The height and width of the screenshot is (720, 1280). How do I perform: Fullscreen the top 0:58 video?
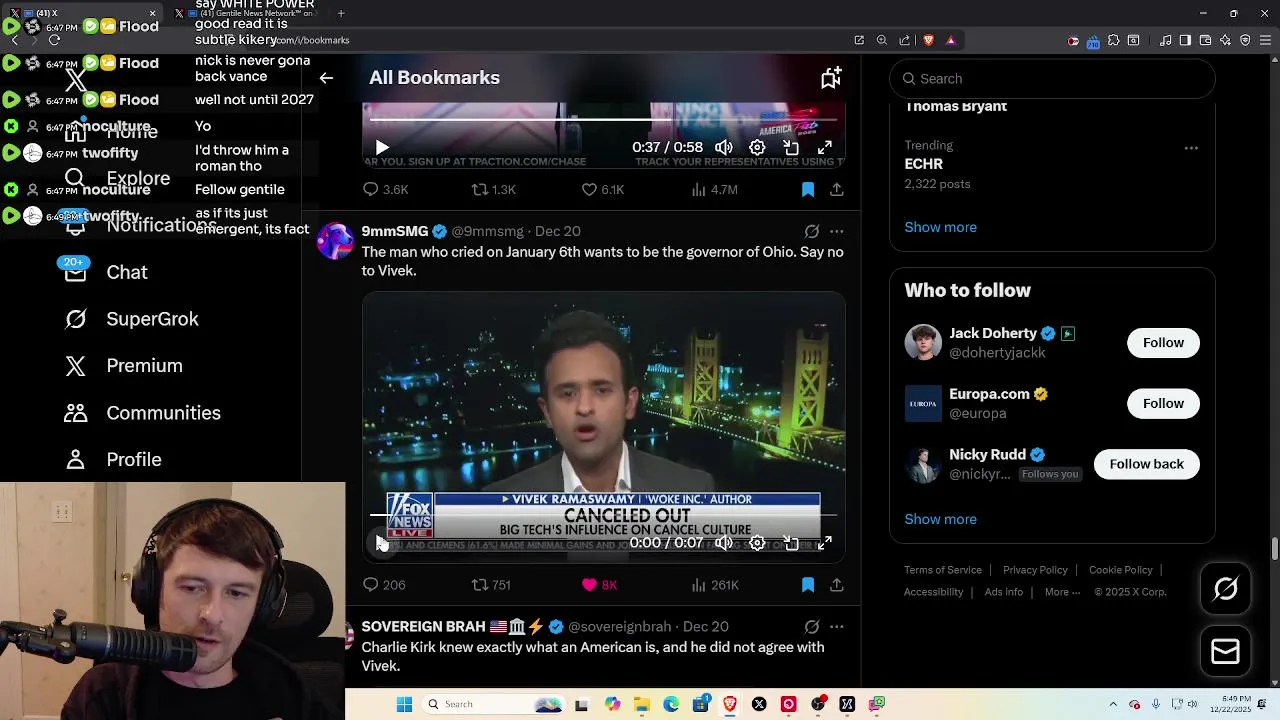pos(825,147)
